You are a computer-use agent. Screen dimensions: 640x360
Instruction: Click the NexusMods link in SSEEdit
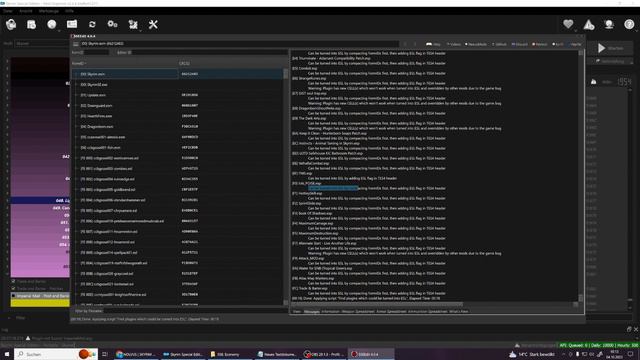click(x=476, y=44)
